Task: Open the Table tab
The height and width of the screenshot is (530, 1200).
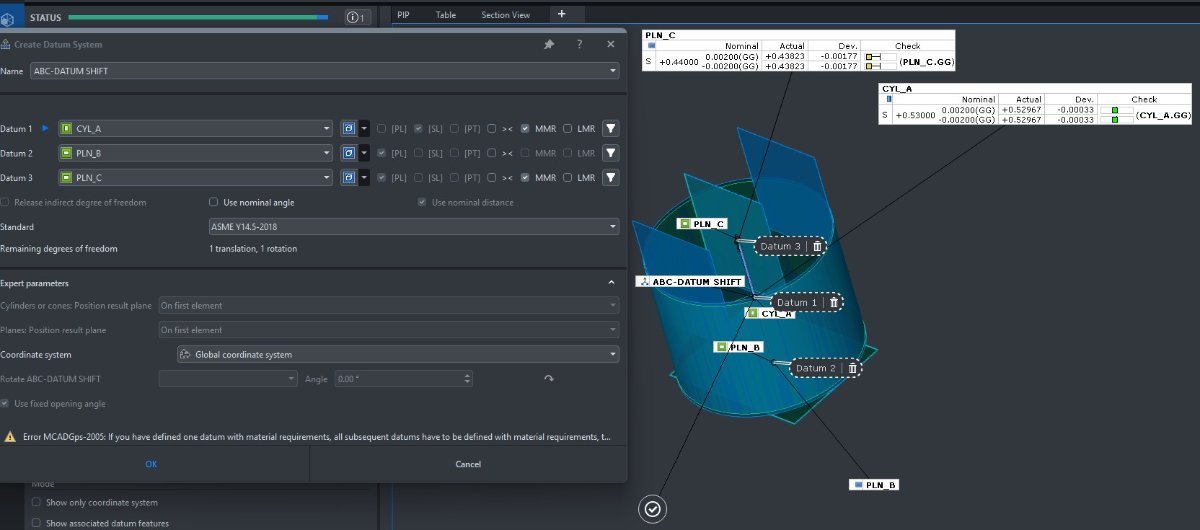Action: coord(445,15)
